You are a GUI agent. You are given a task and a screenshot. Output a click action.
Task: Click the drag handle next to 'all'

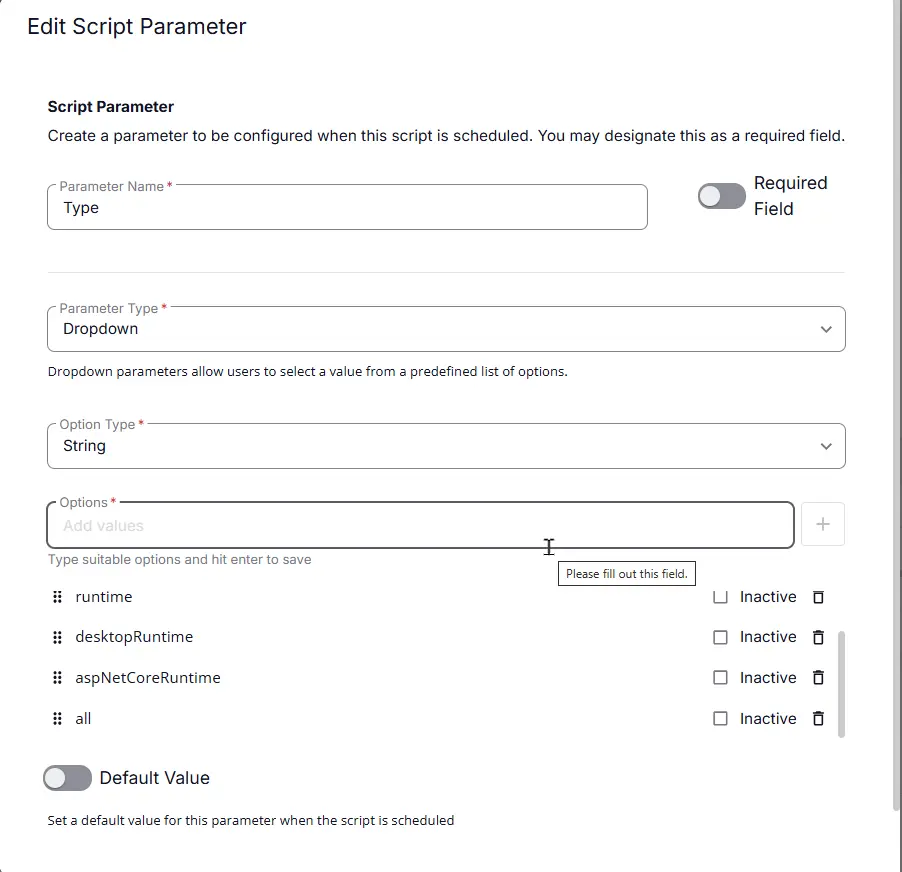57,718
